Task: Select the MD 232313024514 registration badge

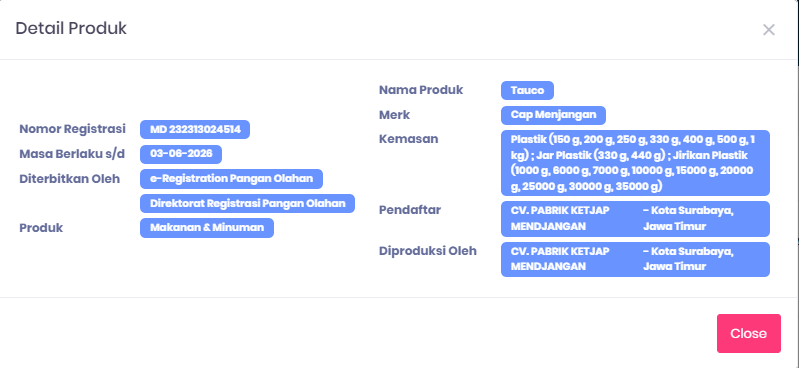Action: tap(195, 129)
